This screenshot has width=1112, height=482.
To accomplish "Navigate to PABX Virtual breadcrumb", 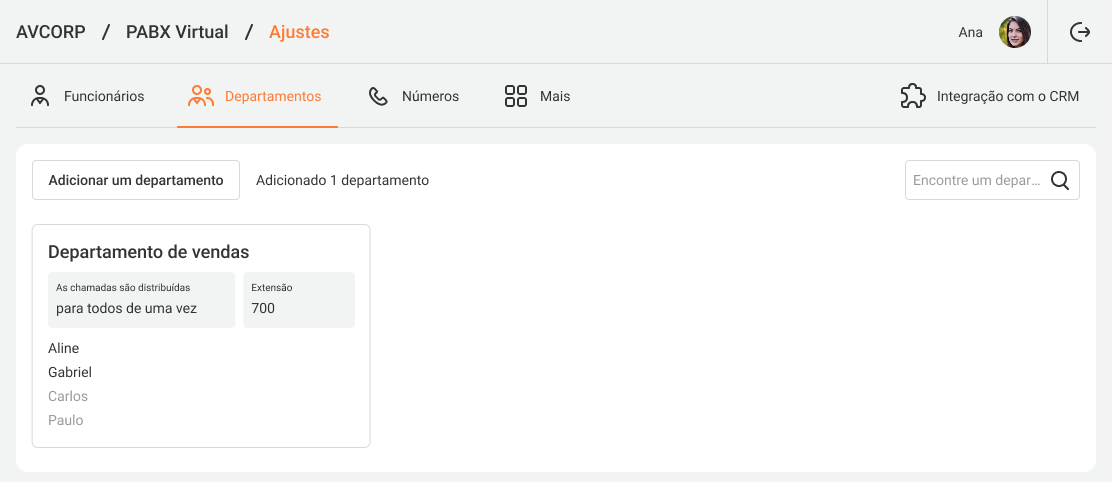I will pos(177,32).
